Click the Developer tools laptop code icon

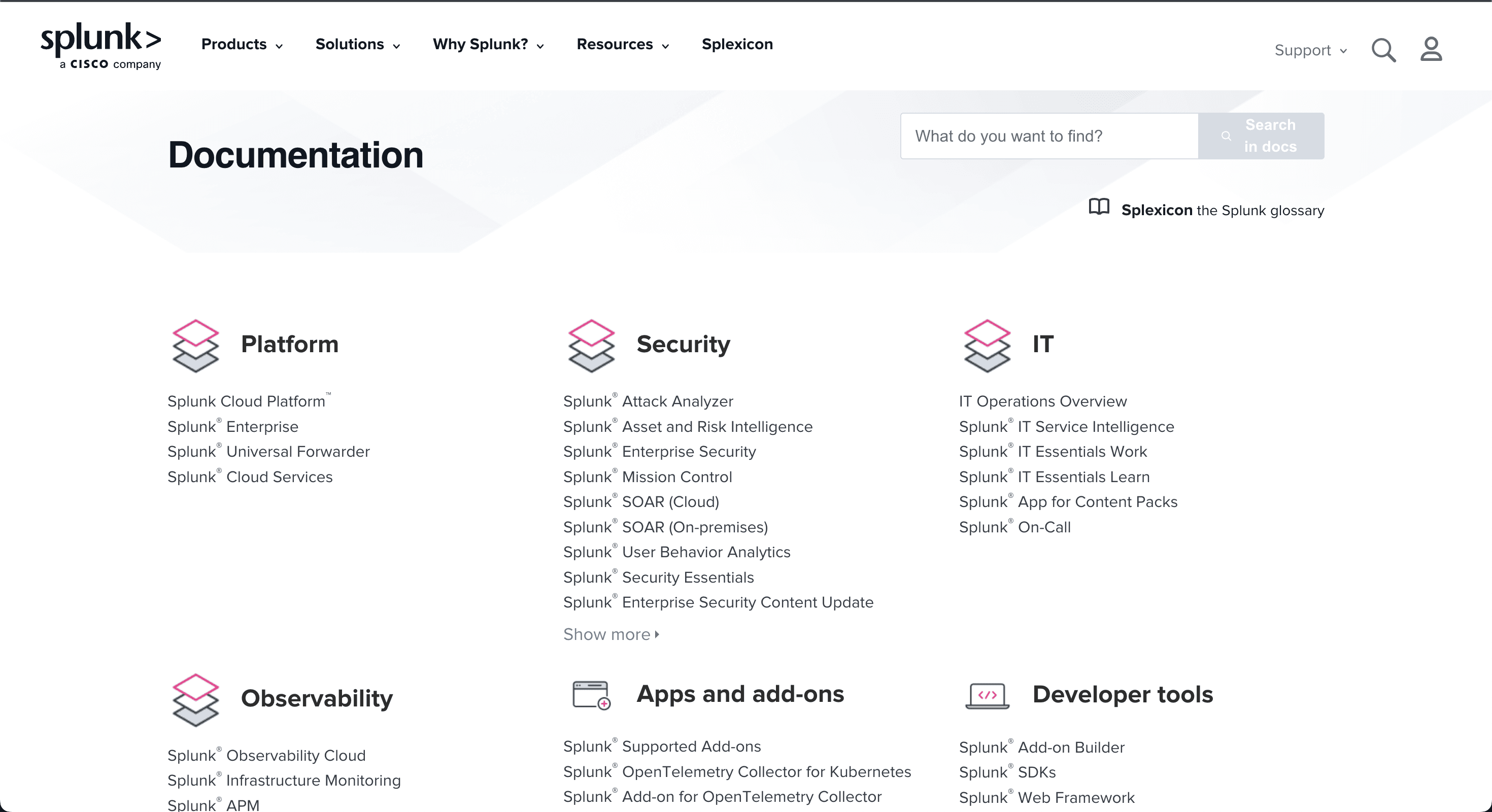click(x=987, y=695)
